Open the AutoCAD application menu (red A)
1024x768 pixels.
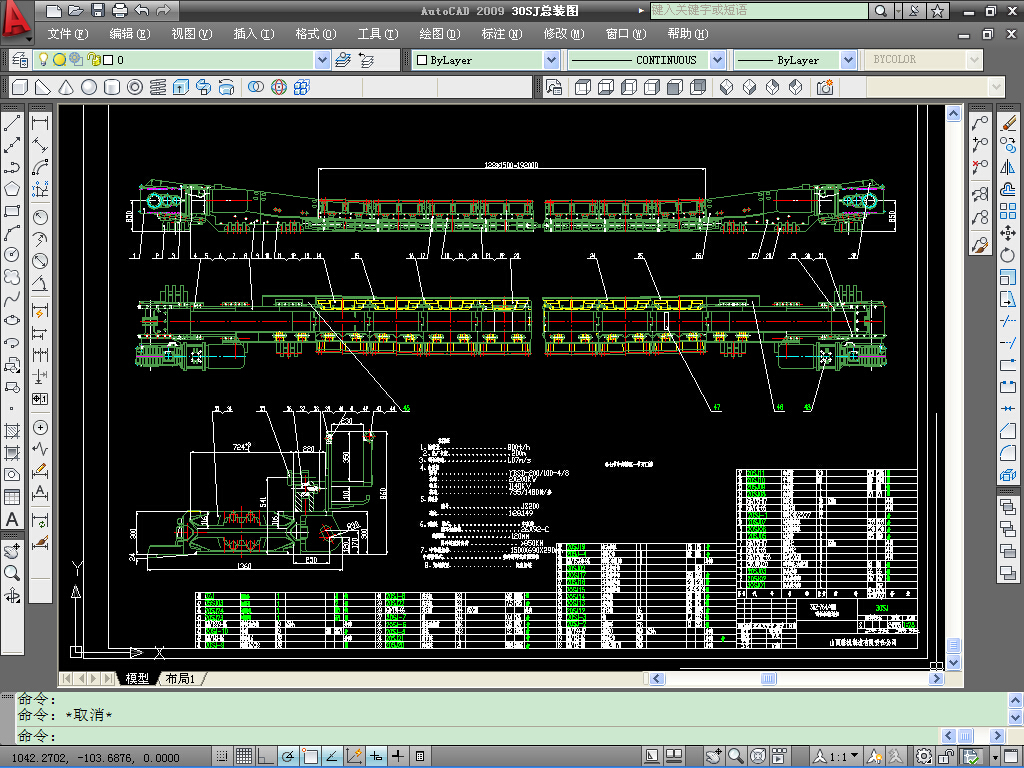16,20
